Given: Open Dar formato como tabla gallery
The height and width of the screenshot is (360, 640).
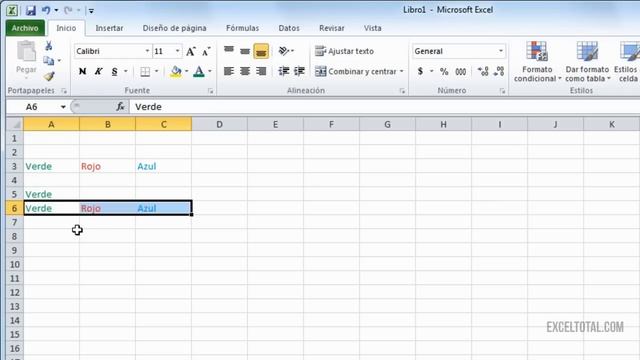Looking at the screenshot, I should pos(587,62).
